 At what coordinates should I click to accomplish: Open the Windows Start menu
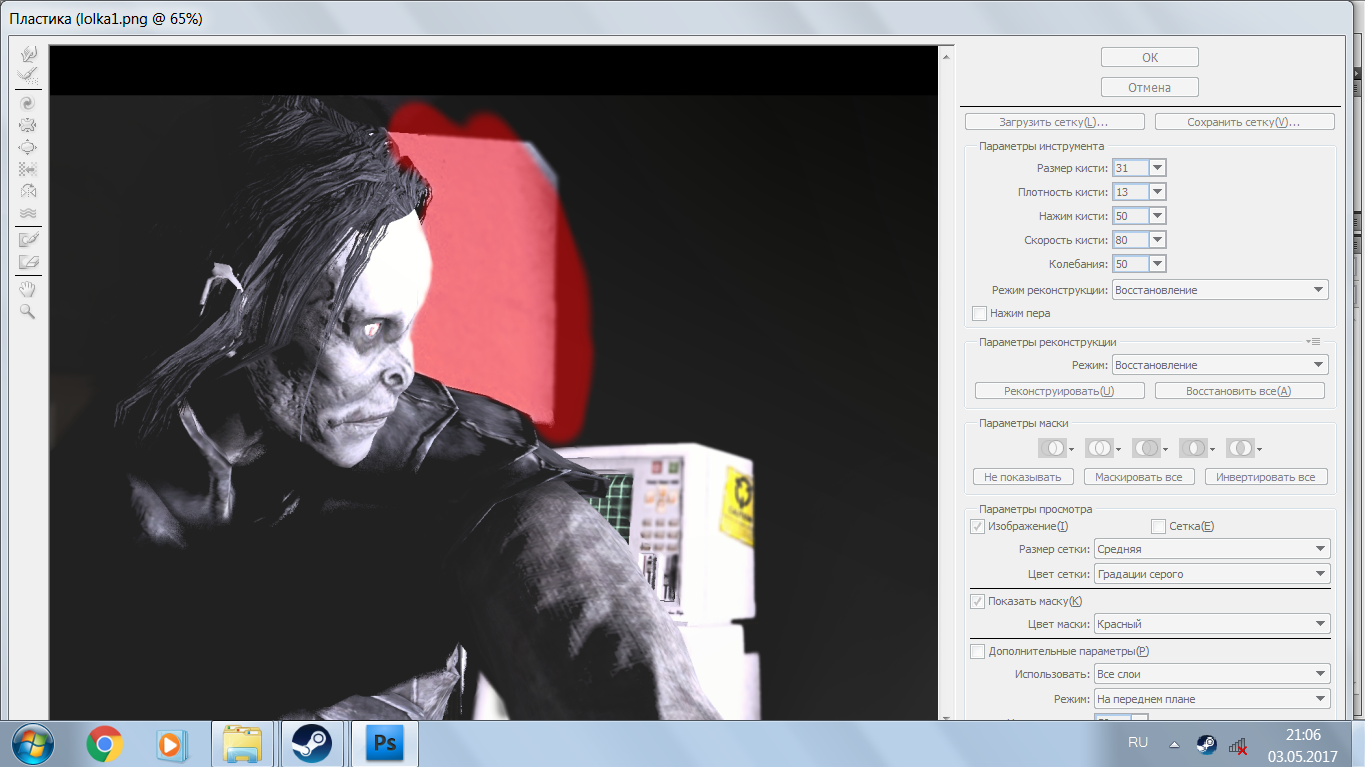pos(33,744)
